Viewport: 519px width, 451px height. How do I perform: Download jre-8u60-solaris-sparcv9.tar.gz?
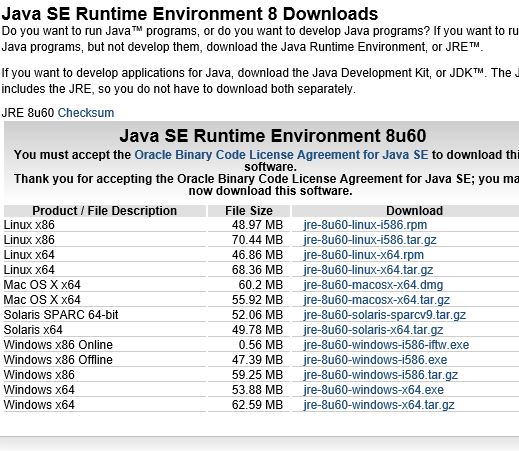[x=384, y=315]
